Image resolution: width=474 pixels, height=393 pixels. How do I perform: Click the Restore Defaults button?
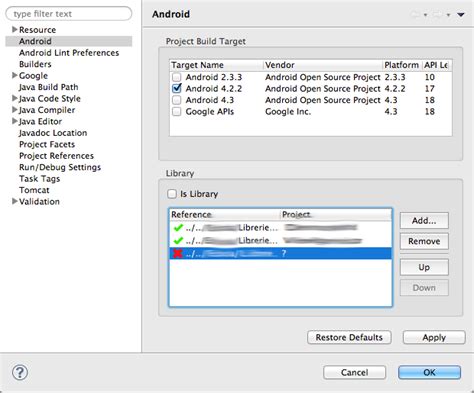click(x=349, y=337)
